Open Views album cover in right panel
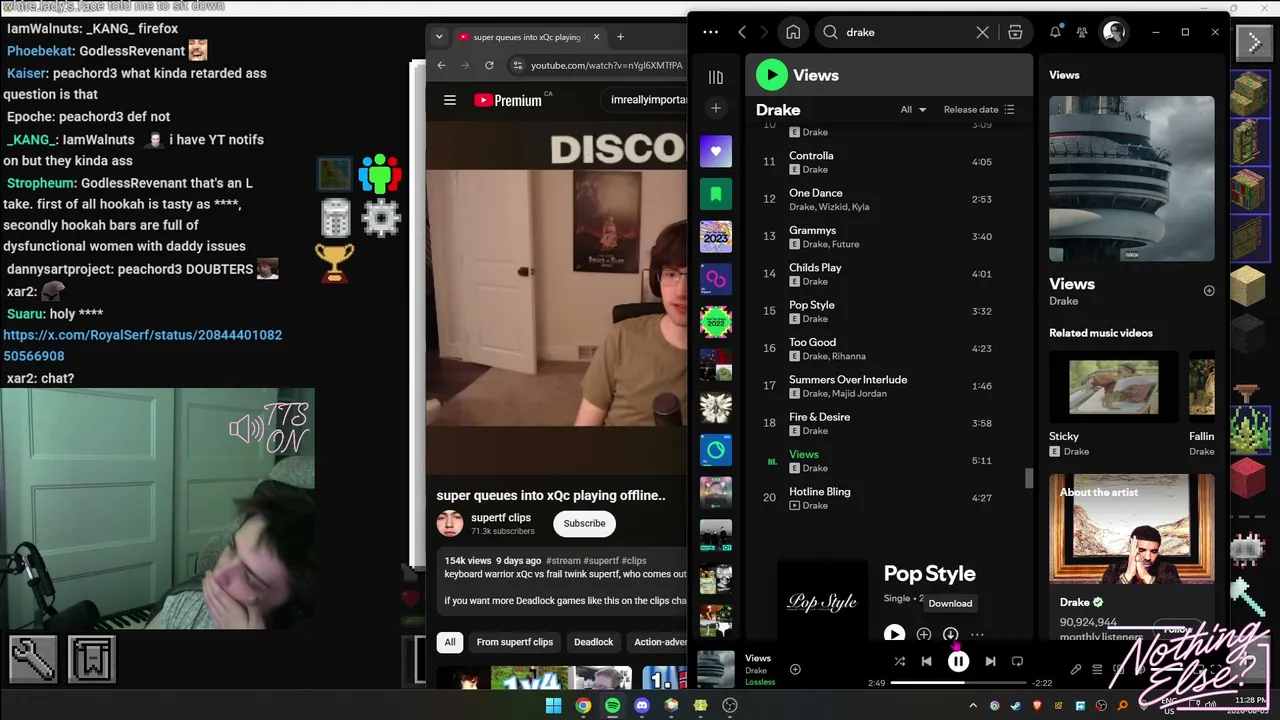Image resolution: width=1280 pixels, height=720 pixels. tap(1132, 179)
